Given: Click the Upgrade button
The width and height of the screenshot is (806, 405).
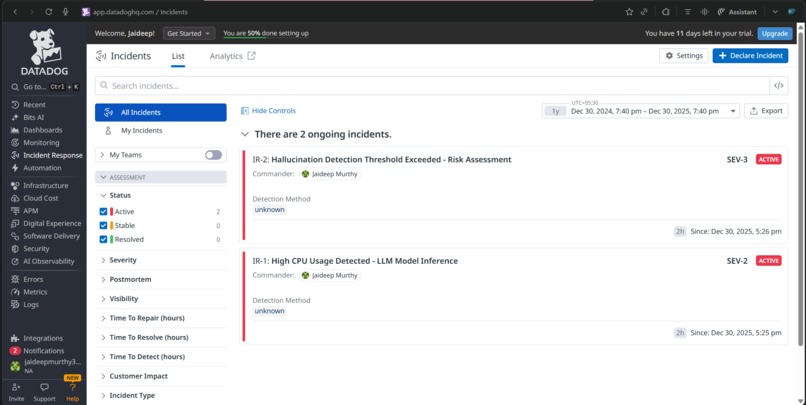Looking at the screenshot, I should pos(775,33).
